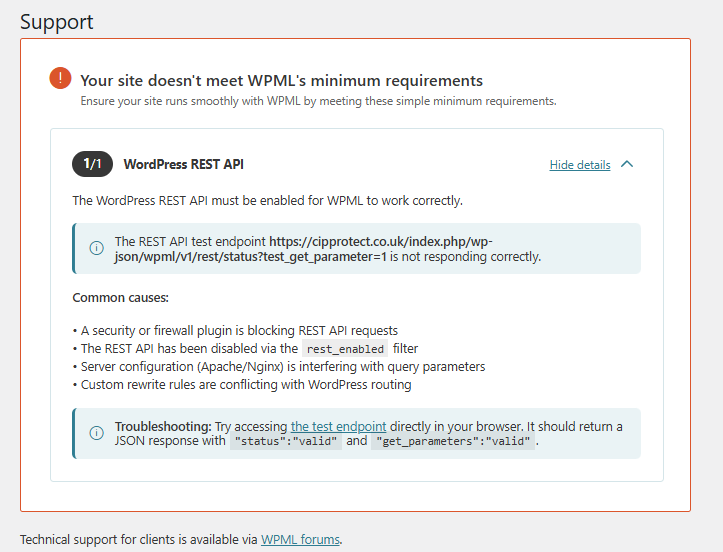Click the Common causes heading
Screen dimensions: 723x552
tap(121, 298)
